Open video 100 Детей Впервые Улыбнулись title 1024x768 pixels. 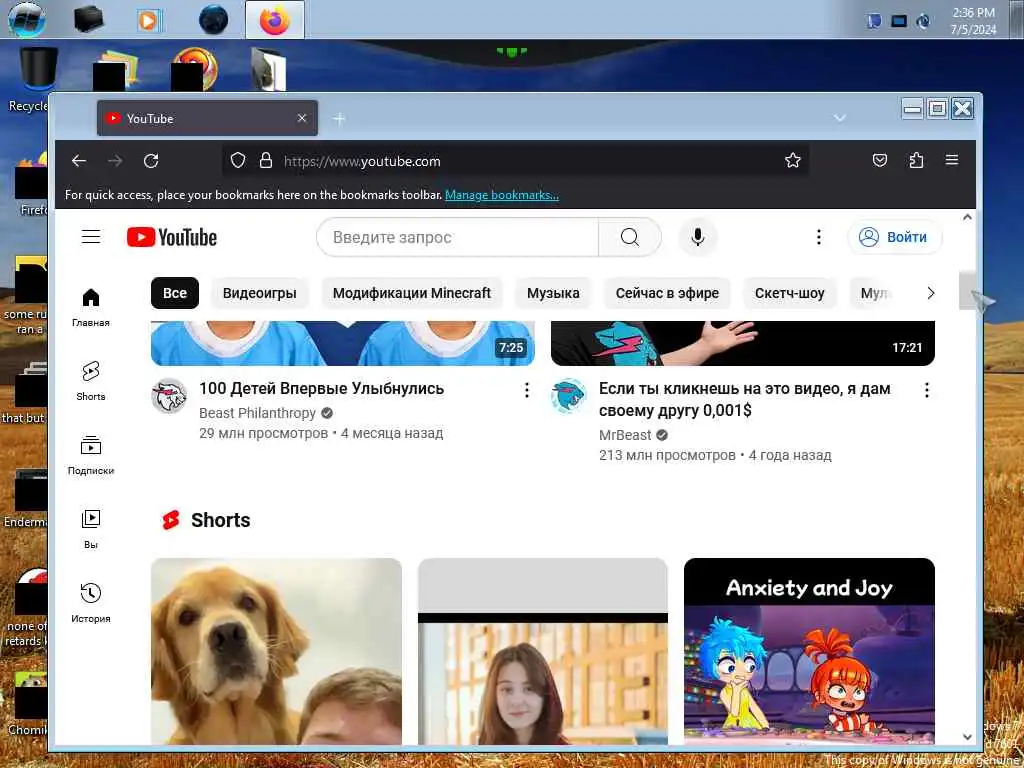(x=321, y=389)
